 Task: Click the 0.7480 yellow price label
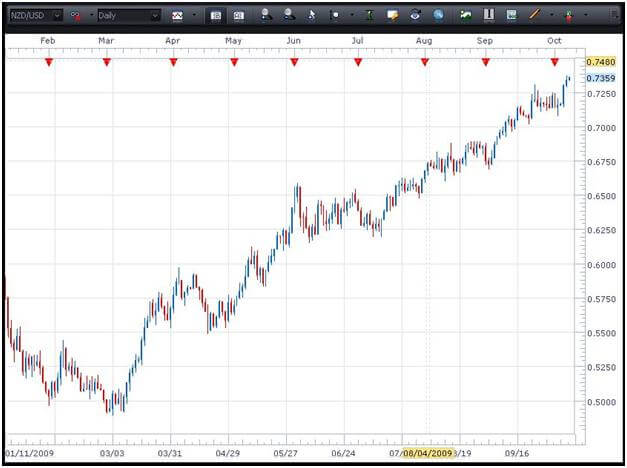pyautogui.click(x=600, y=62)
